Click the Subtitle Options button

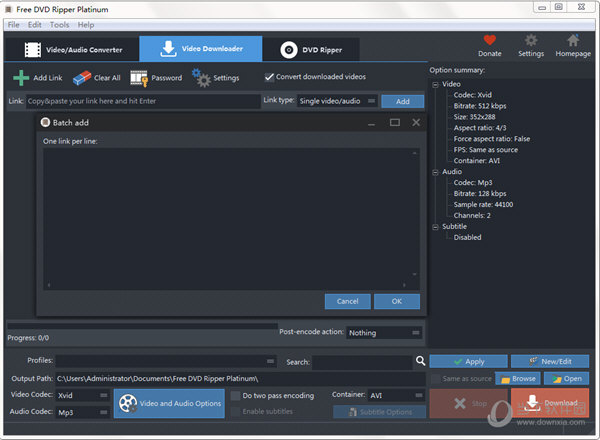click(380, 412)
